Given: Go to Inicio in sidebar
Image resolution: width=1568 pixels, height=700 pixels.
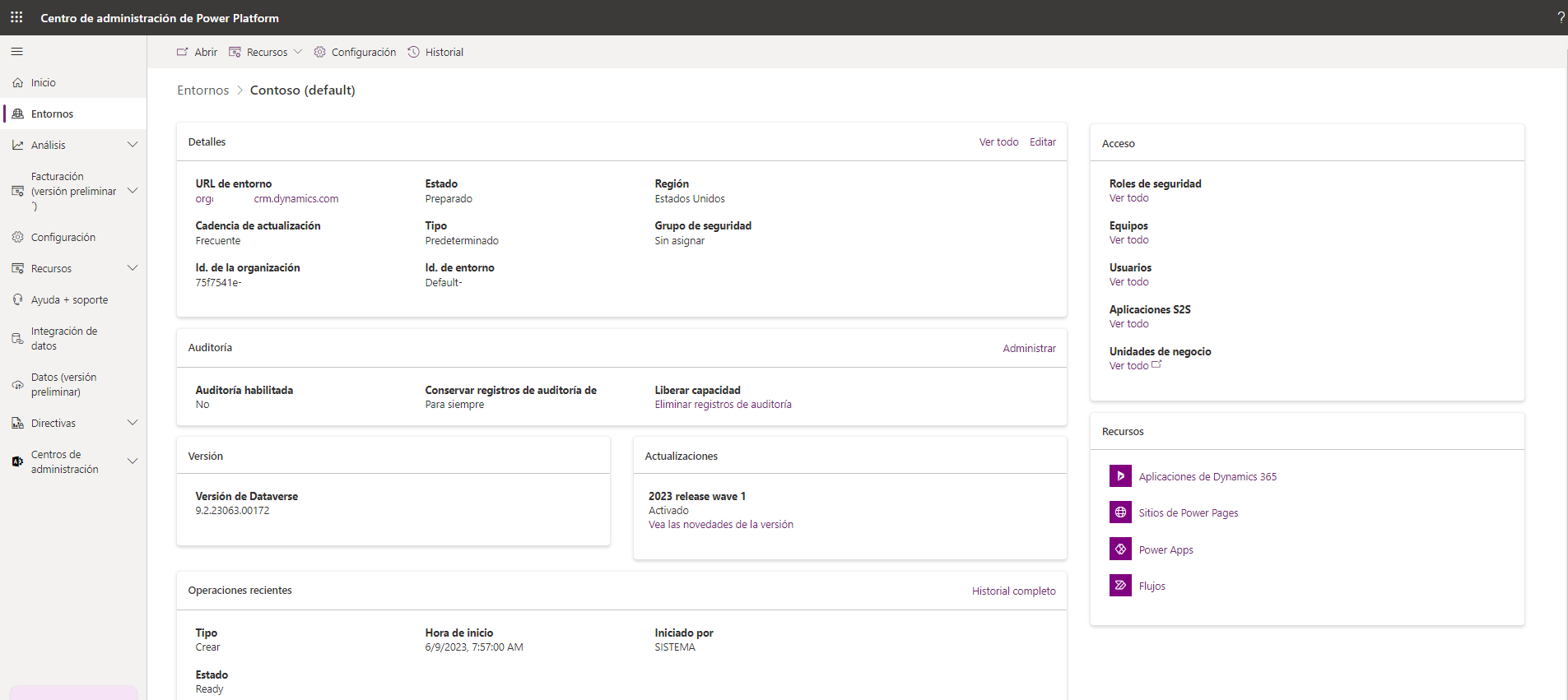Looking at the screenshot, I should click(x=44, y=82).
